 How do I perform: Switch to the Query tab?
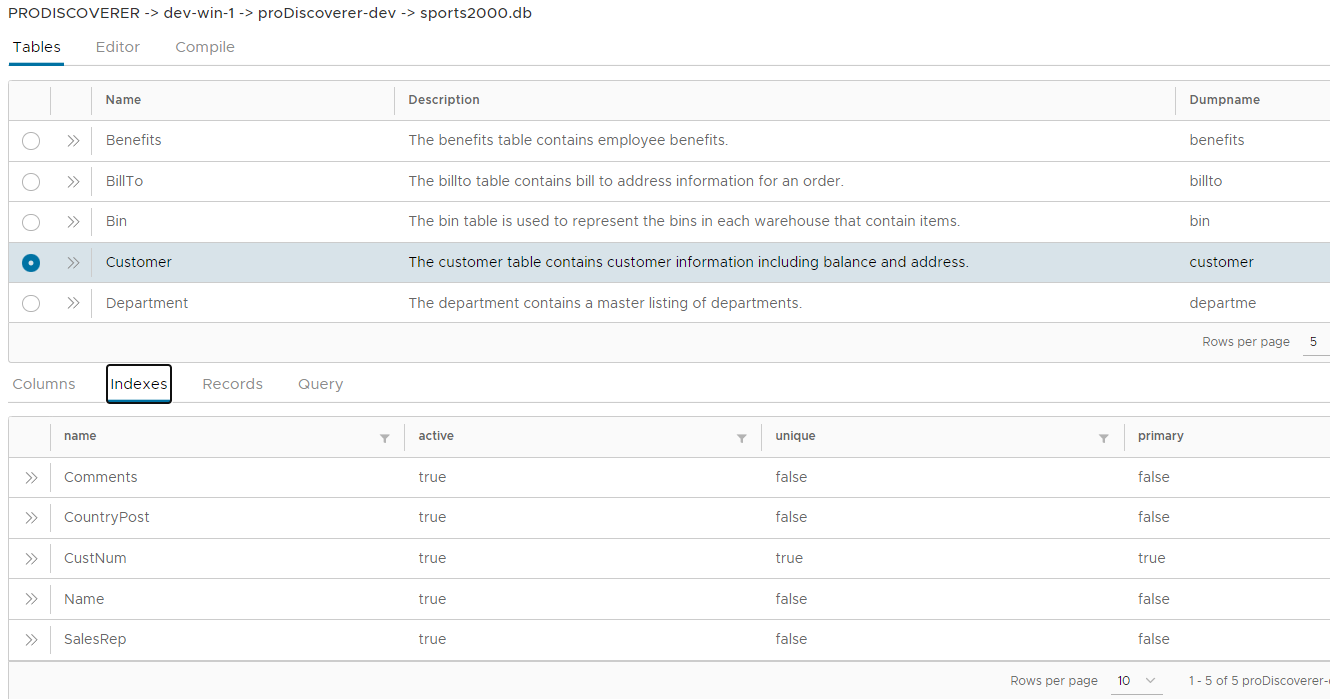[320, 383]
